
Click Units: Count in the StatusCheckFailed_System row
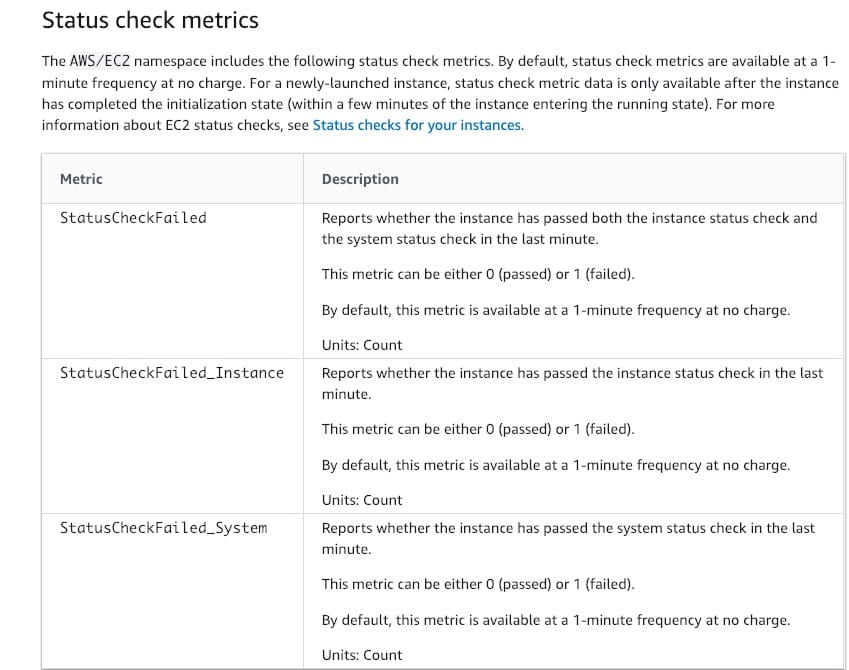click(362, 655)
